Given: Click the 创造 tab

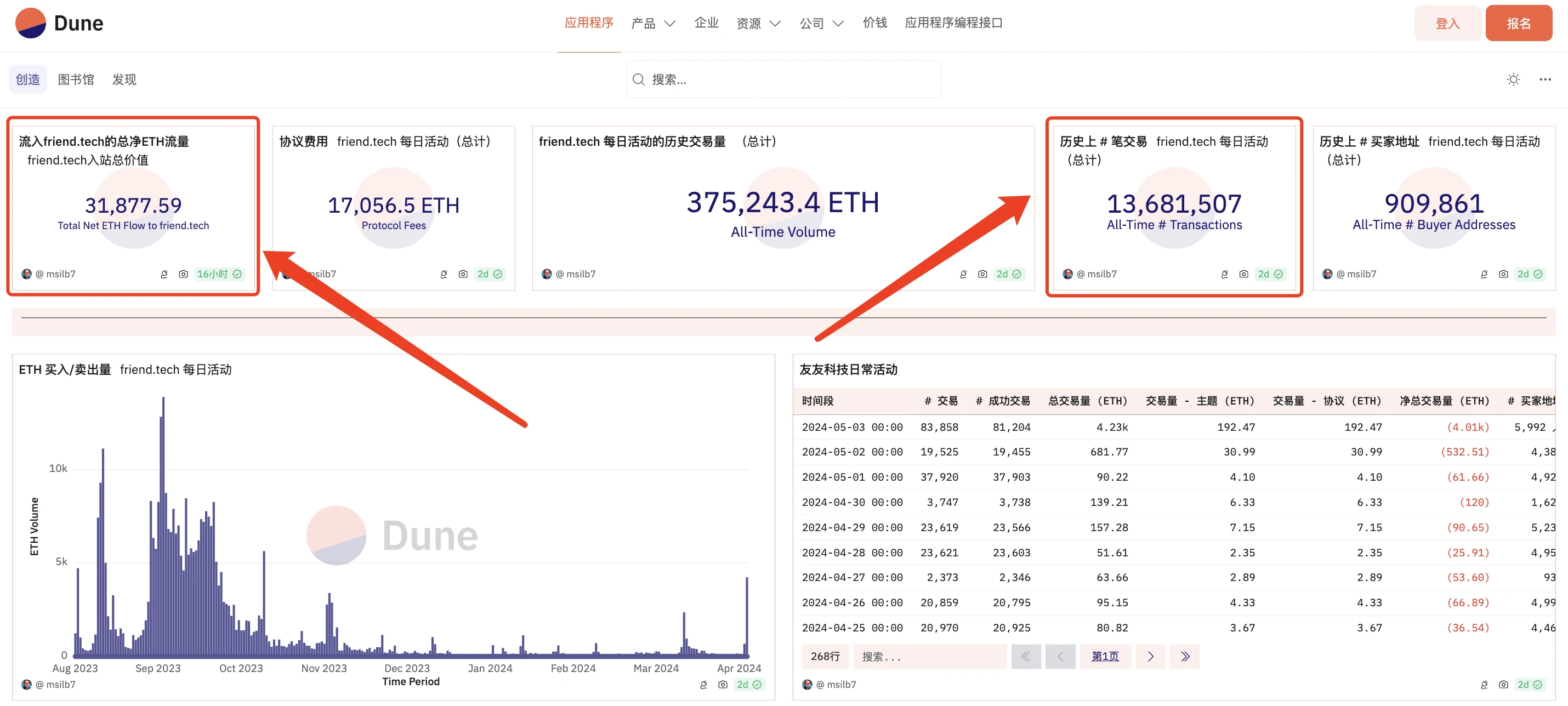Looking at the screenshot, I should tap(29, 79).
